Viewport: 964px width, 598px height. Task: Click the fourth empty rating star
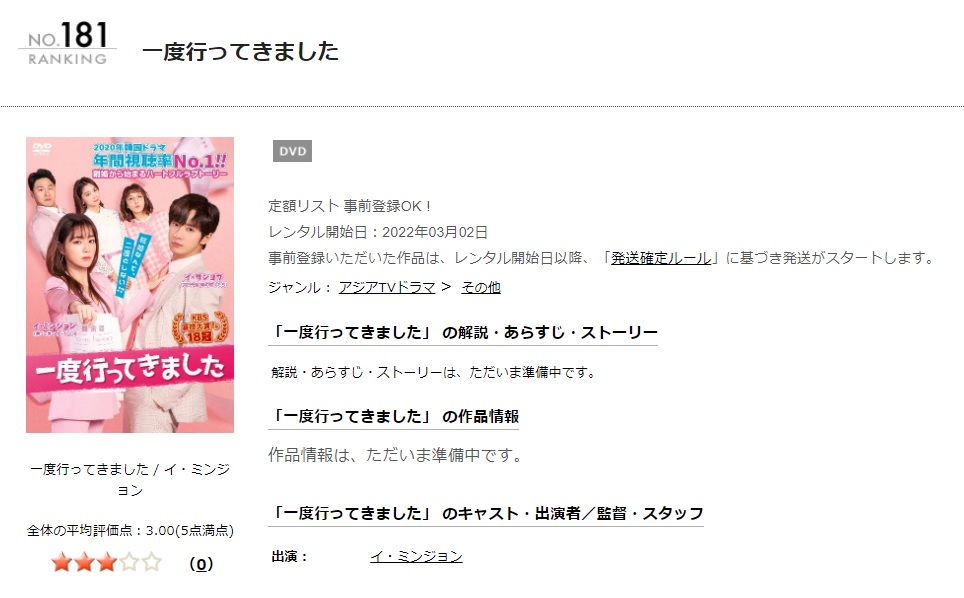tap(128, 562)
